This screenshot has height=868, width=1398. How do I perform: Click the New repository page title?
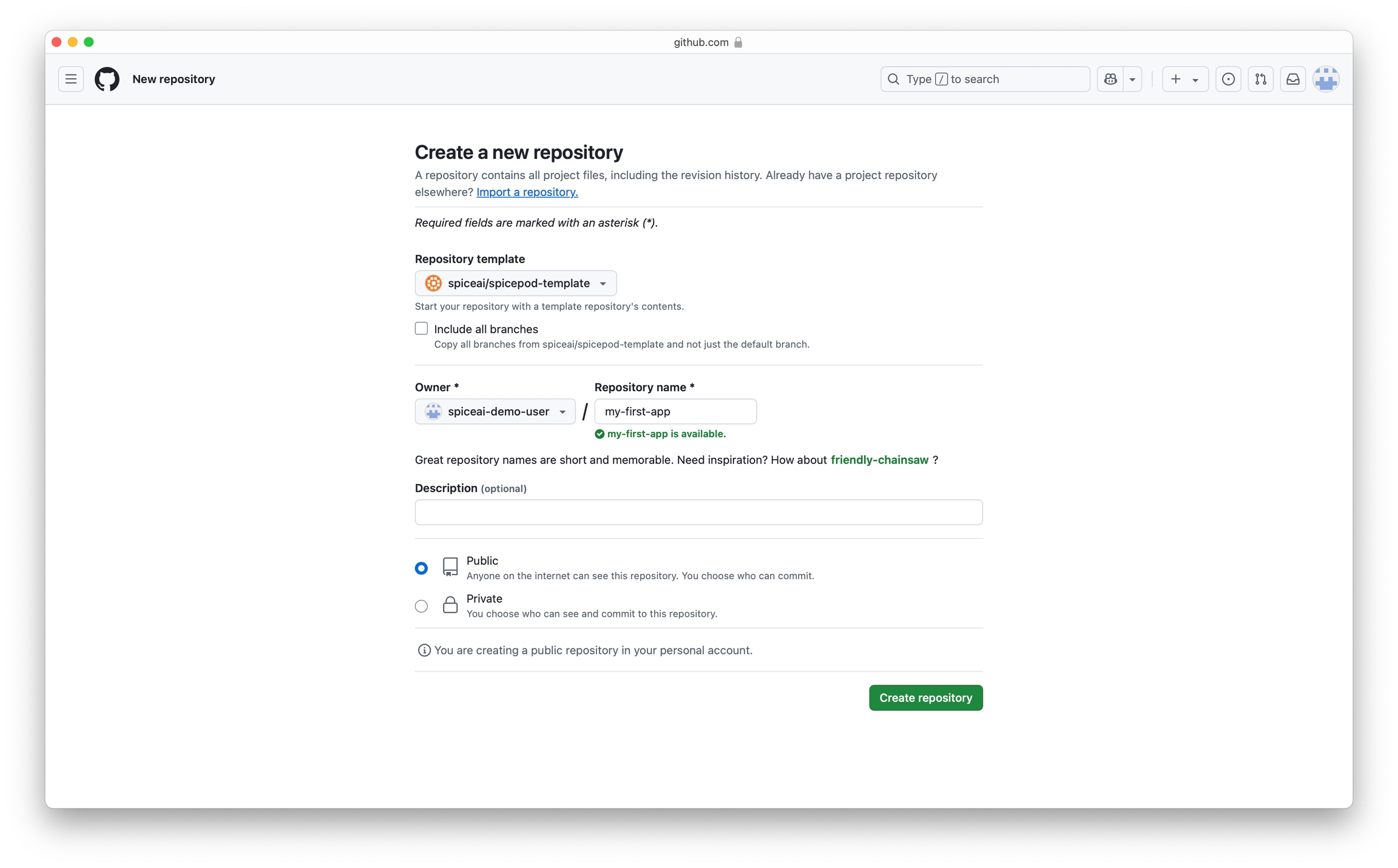(x=174, y=79)
